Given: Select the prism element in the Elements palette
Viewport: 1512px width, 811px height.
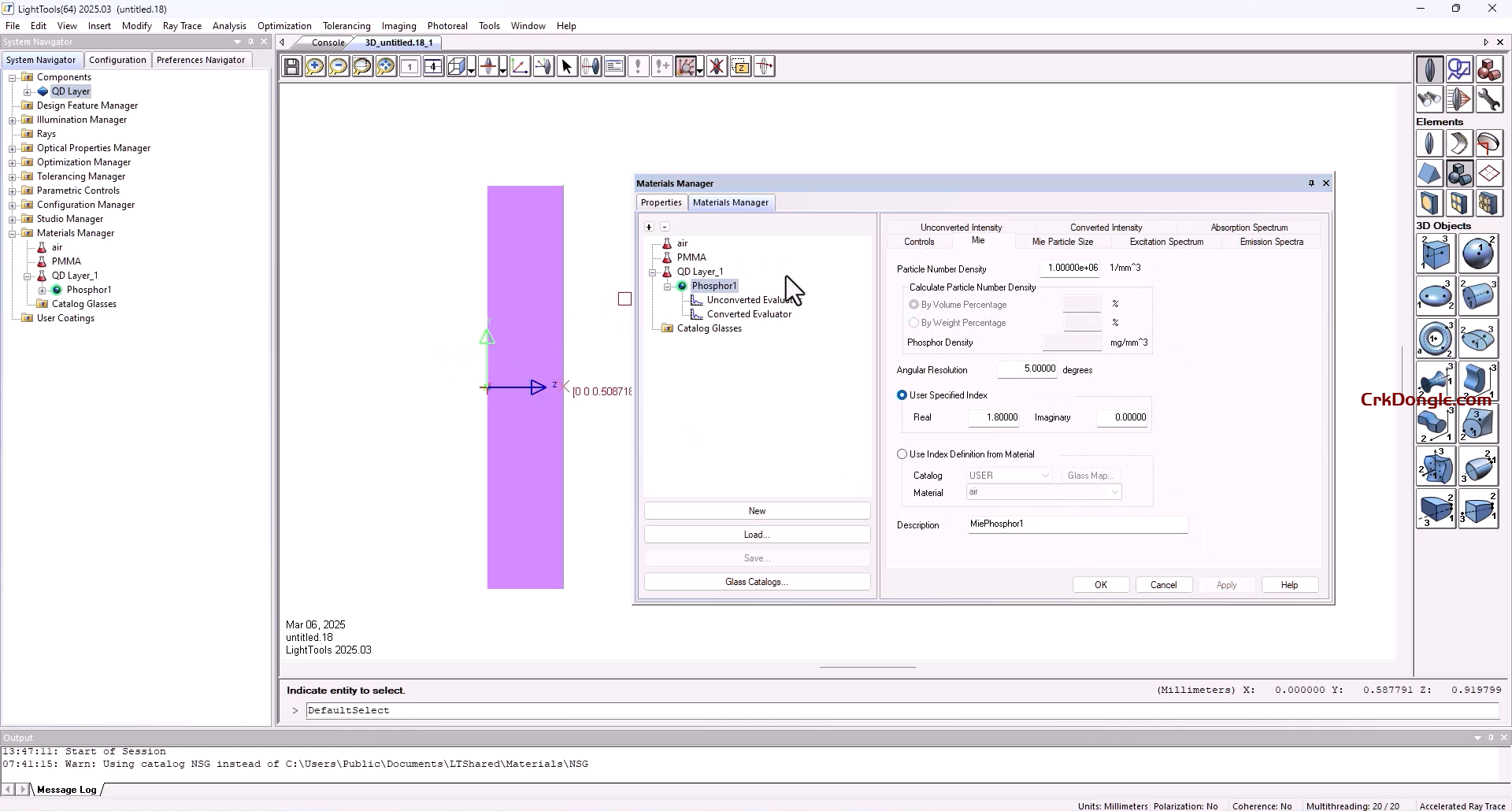Looking at the screenshot, I should click(x=1429, y=173).
